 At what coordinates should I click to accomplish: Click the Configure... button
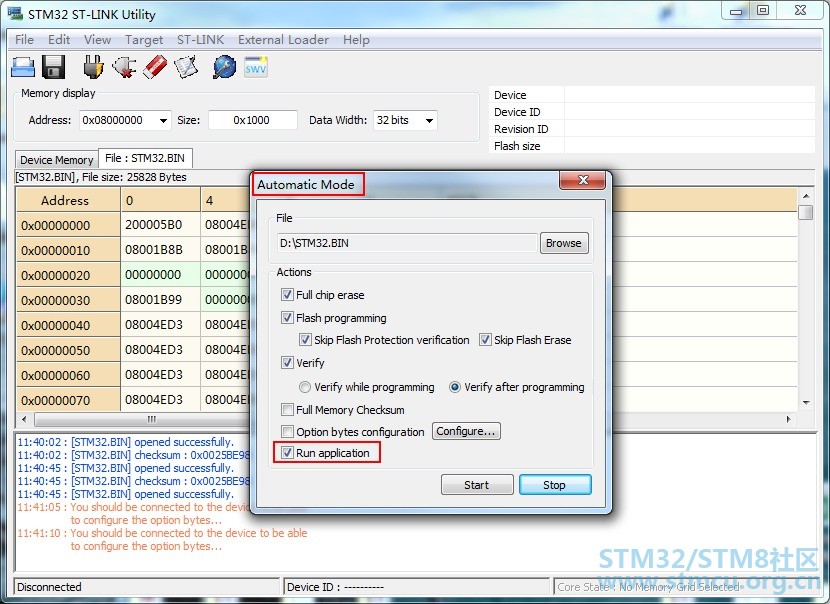pyautogui.click(x=466, y=431)
